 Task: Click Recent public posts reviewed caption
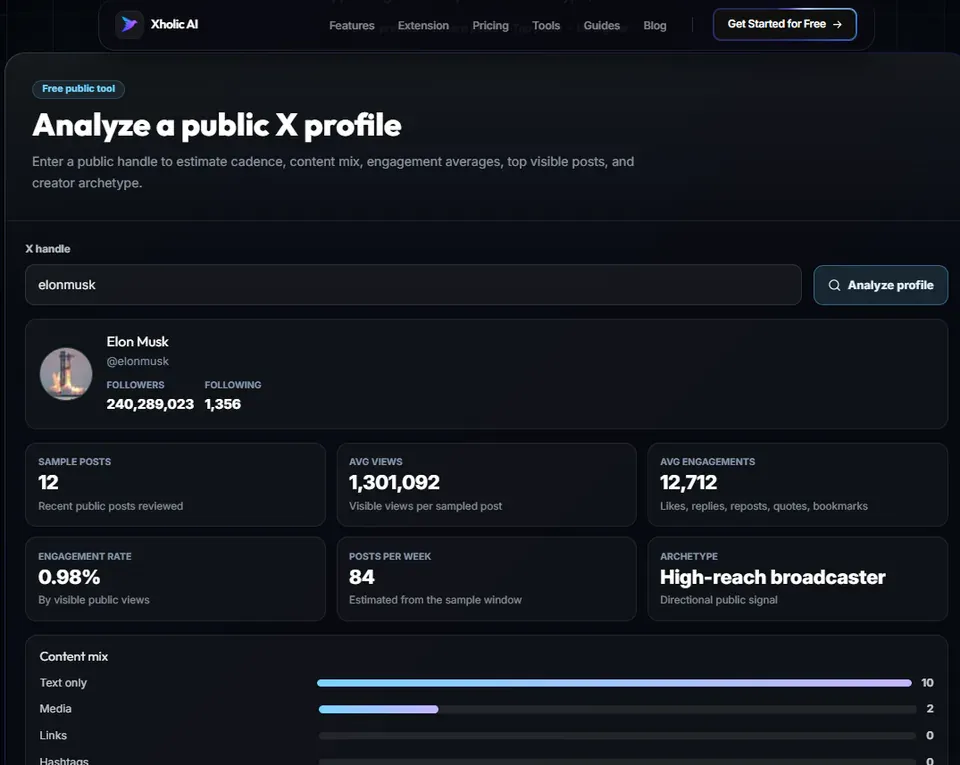(x=111, y=506)
